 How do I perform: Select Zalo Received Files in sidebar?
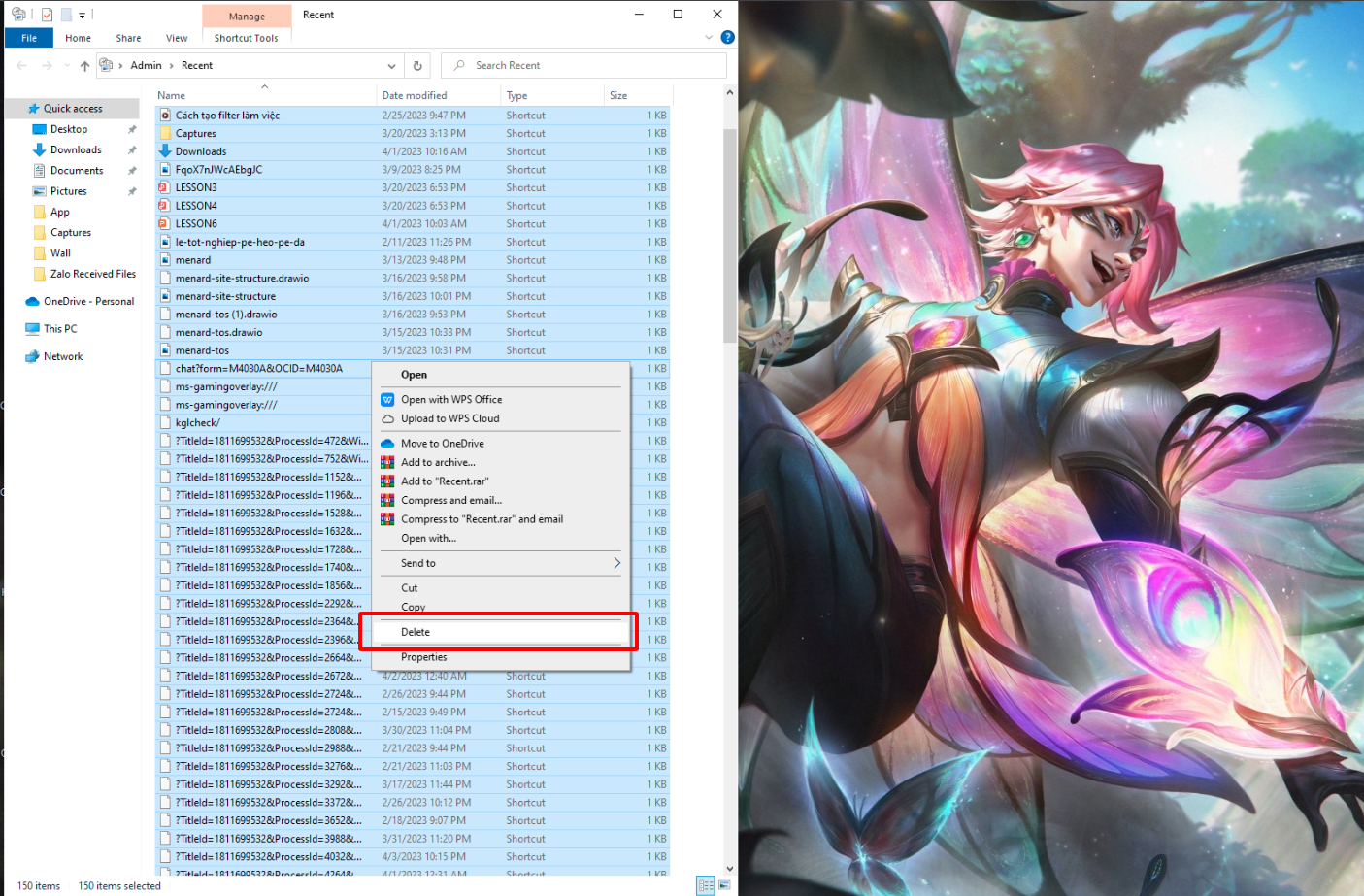pyautogui.click(x=93, y=274)
